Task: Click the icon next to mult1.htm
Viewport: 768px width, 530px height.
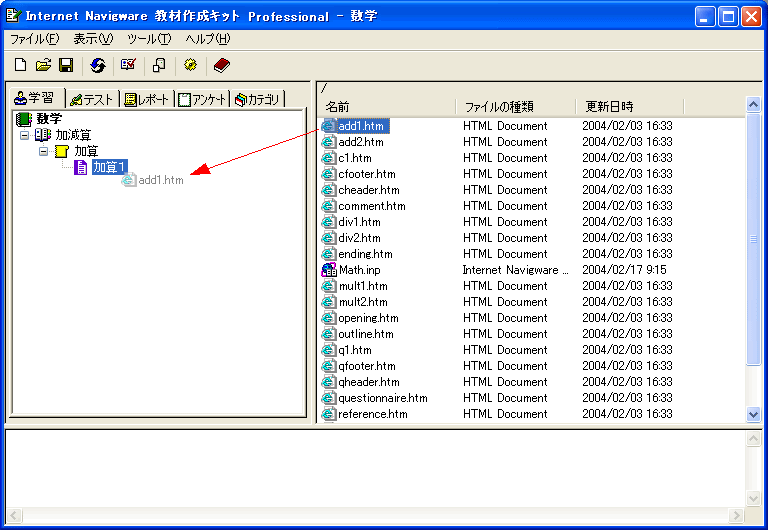Action: pos(328,286)
